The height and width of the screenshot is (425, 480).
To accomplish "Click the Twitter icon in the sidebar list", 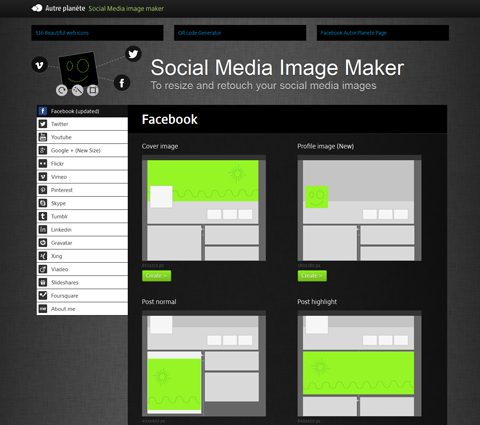I will (x=43, y=124).
